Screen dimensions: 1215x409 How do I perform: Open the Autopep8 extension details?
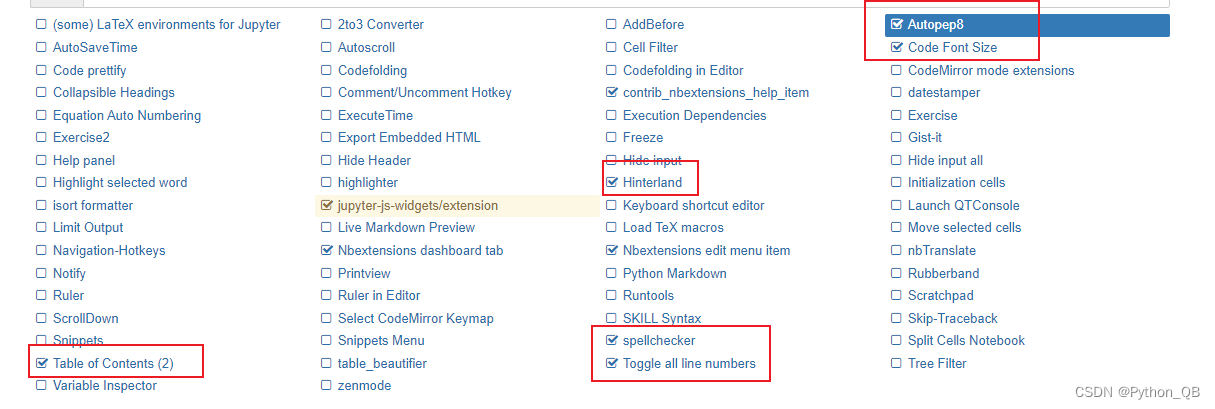pos(935,24)
